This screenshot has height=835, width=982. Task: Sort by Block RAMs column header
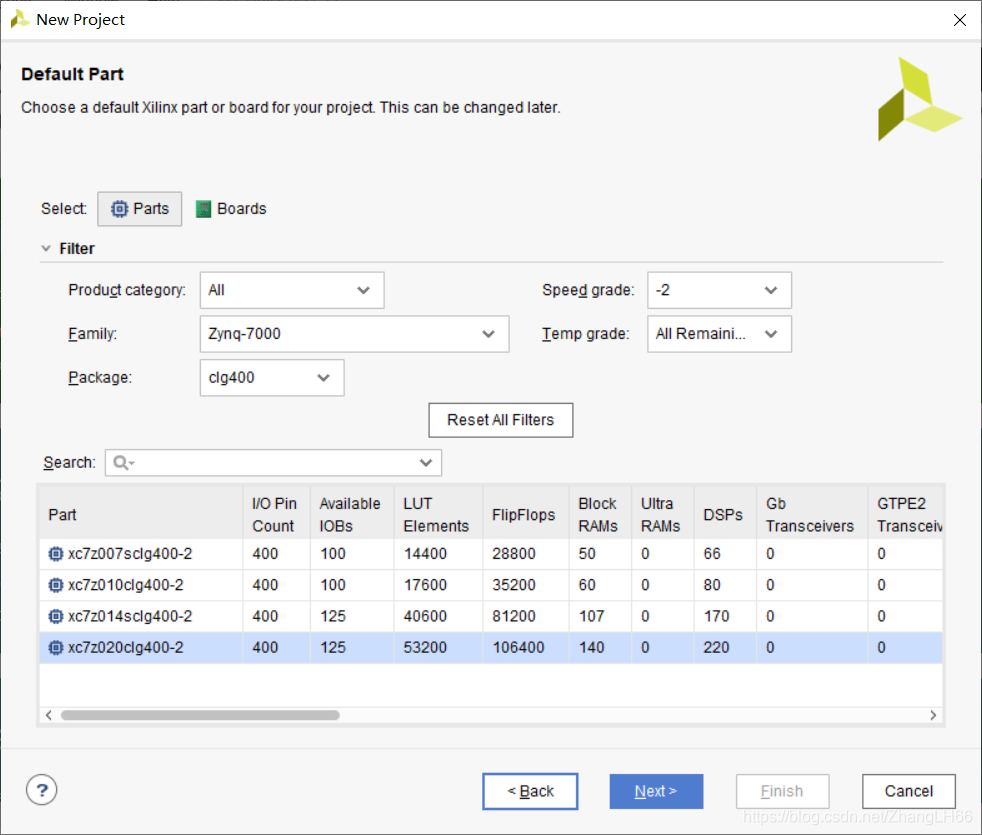point(601,514)
